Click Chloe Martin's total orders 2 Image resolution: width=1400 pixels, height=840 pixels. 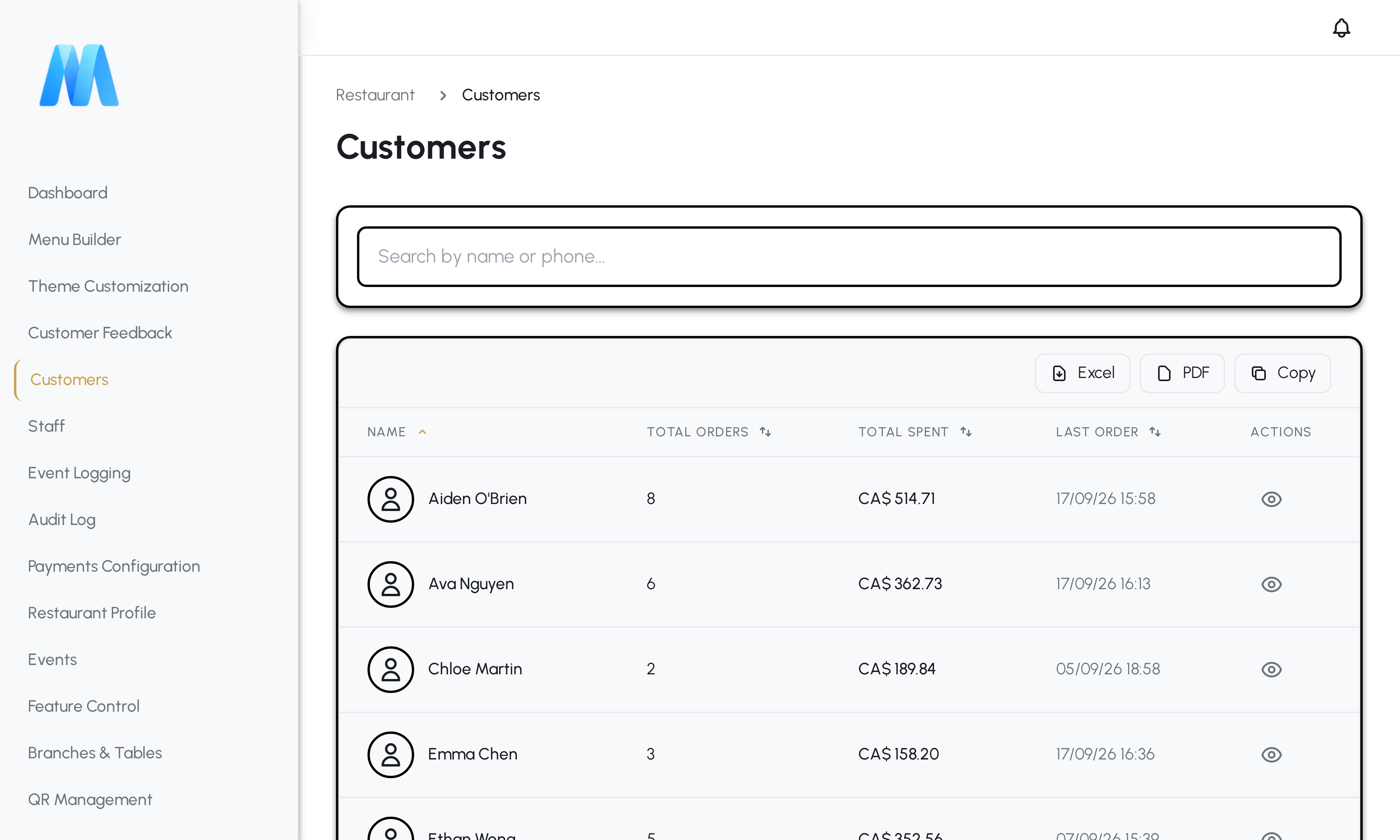pos(651,669)
